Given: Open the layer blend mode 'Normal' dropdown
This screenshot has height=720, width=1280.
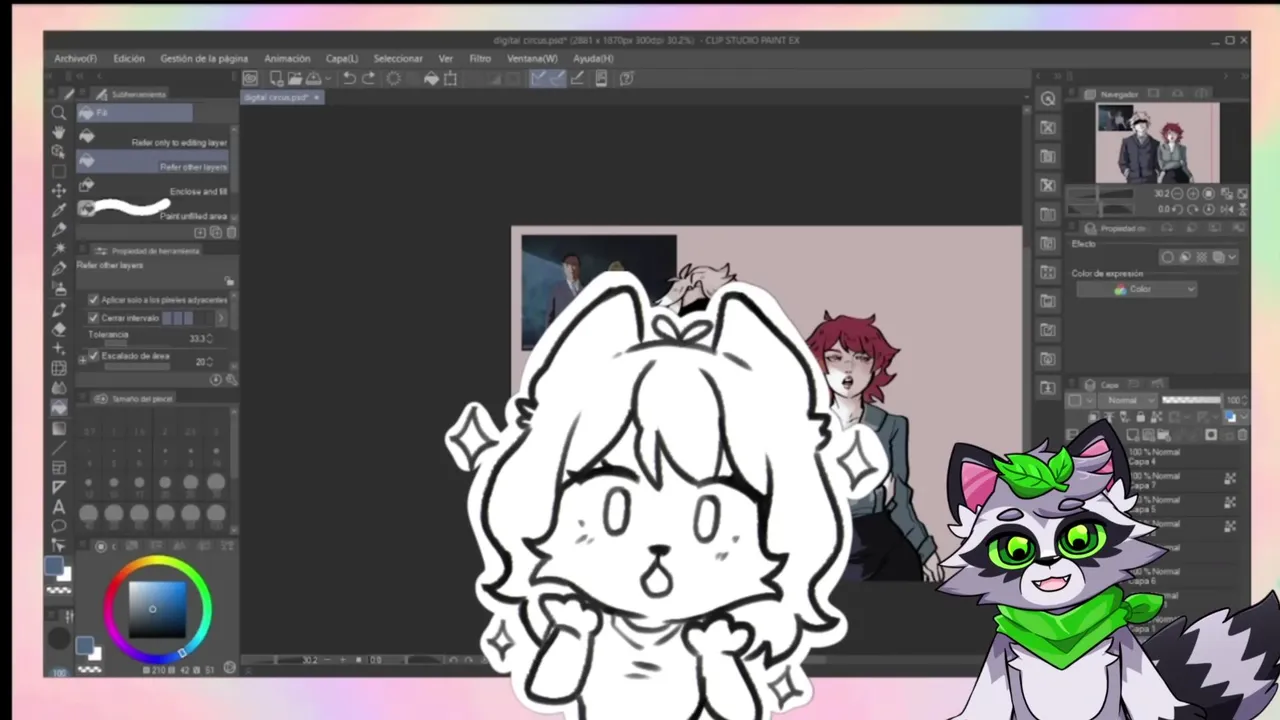Looking at the screenshot, I should 1129,400.
